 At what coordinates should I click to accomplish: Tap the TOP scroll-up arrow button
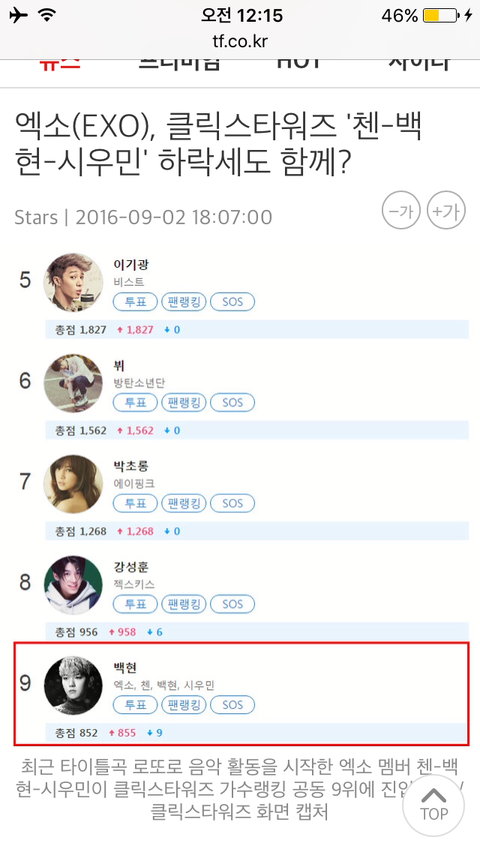[x=433, y=805]
